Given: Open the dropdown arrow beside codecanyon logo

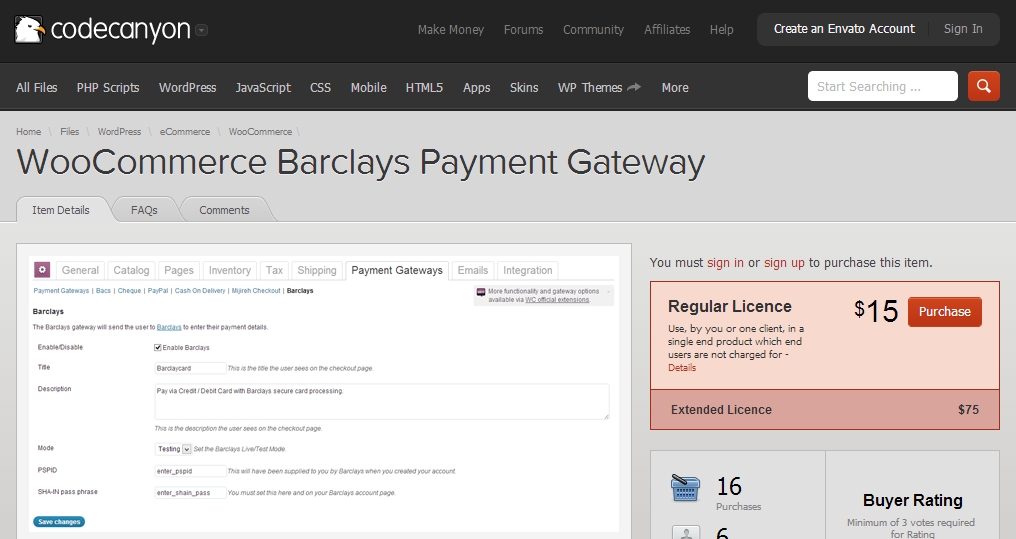Looking at the screenshot, I should coord(202,30).
